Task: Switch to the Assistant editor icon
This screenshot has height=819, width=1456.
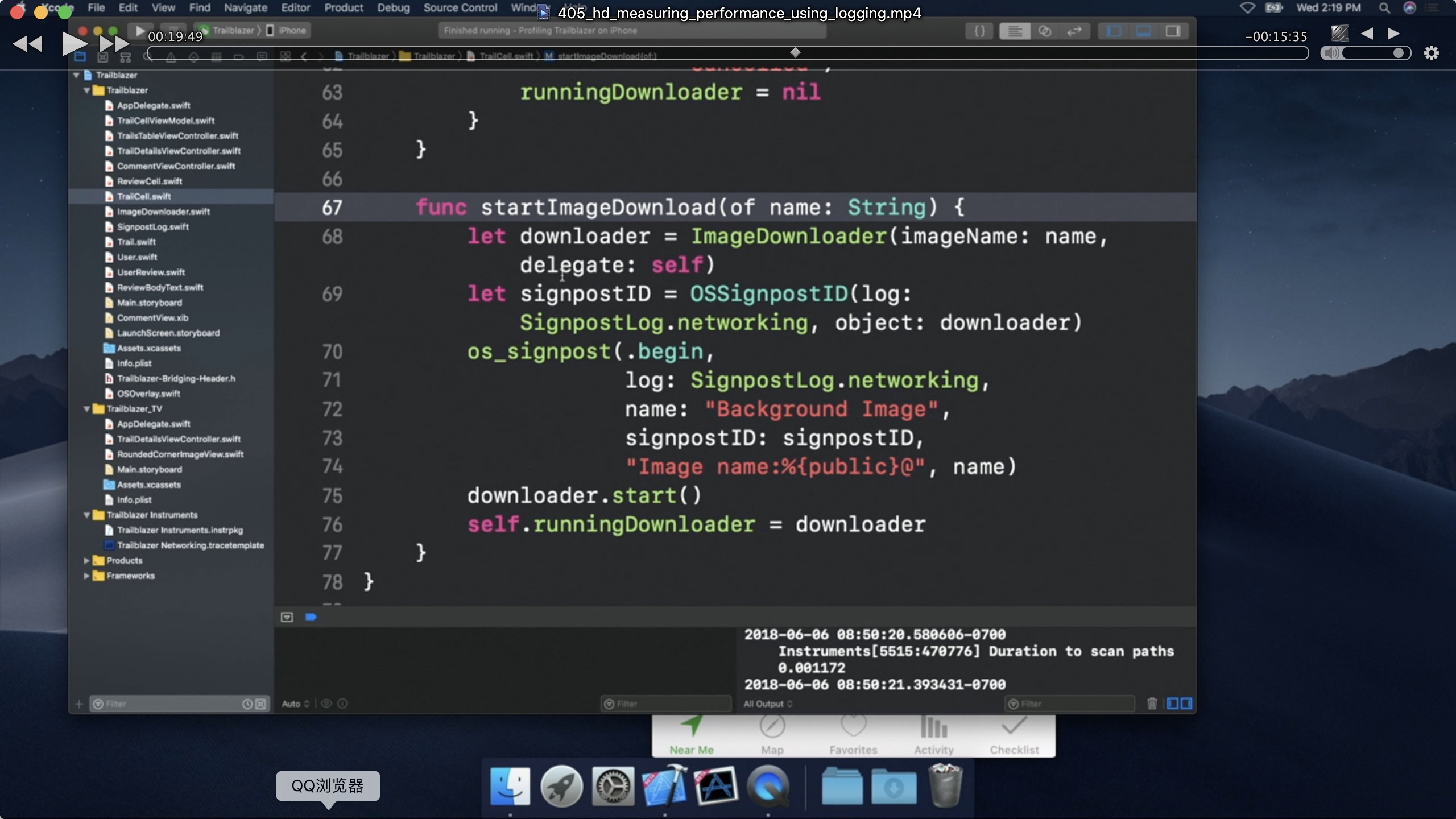Action: pos(1045,31)
